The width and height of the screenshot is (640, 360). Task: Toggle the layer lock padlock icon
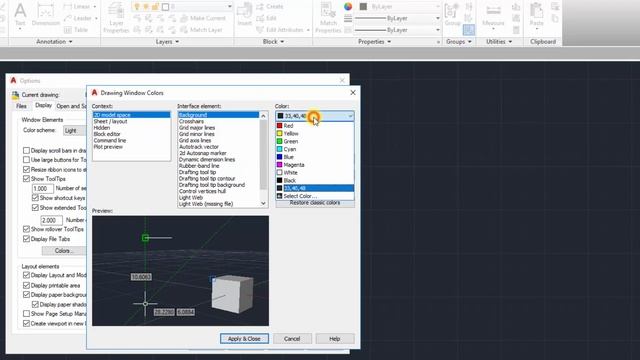tap(156, 7)
